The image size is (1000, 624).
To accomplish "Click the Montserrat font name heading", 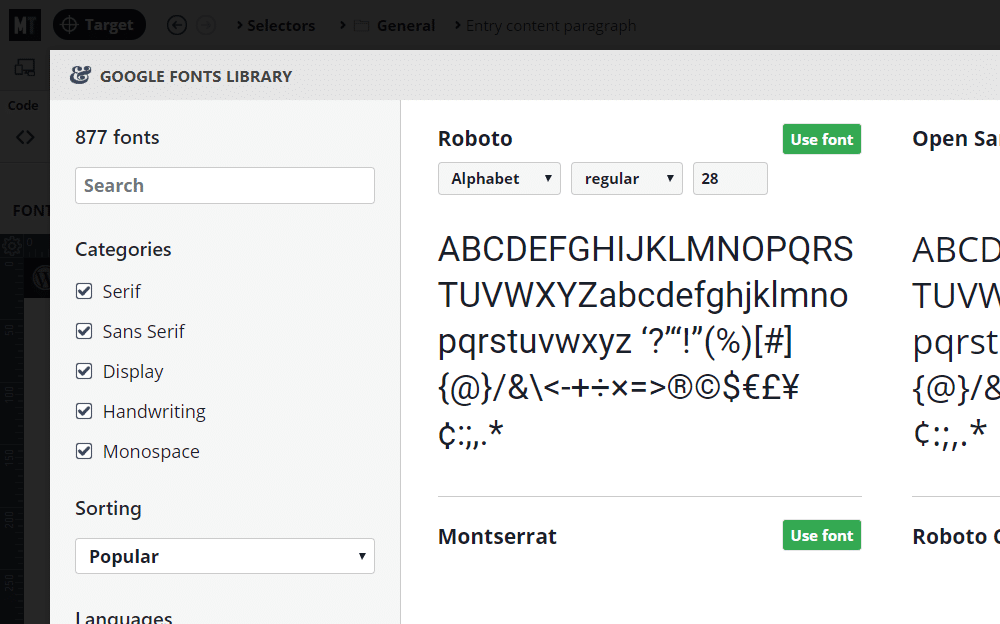I will click(x=497, y=537).
